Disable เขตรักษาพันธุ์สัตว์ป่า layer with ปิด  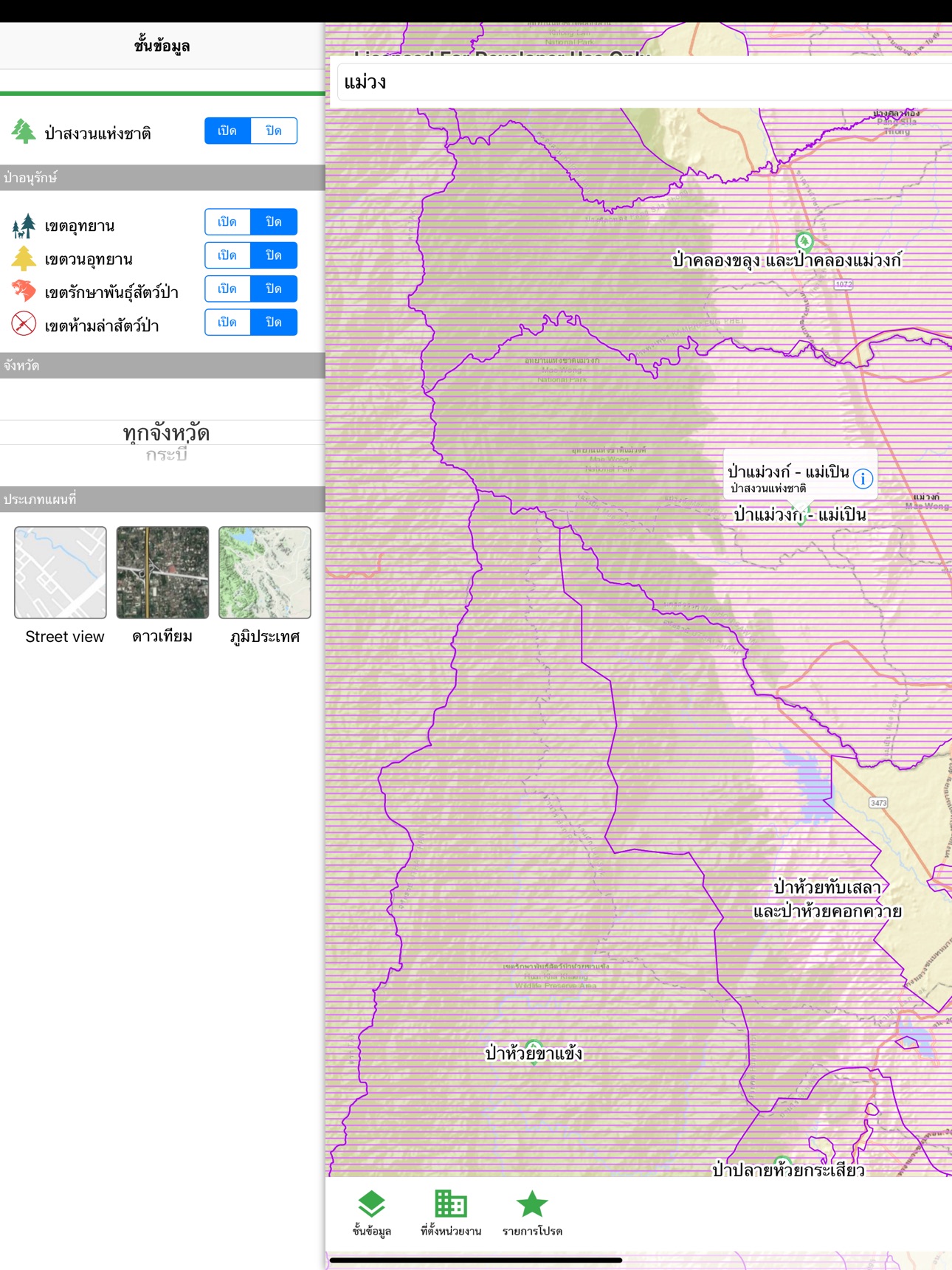point(274,289)
